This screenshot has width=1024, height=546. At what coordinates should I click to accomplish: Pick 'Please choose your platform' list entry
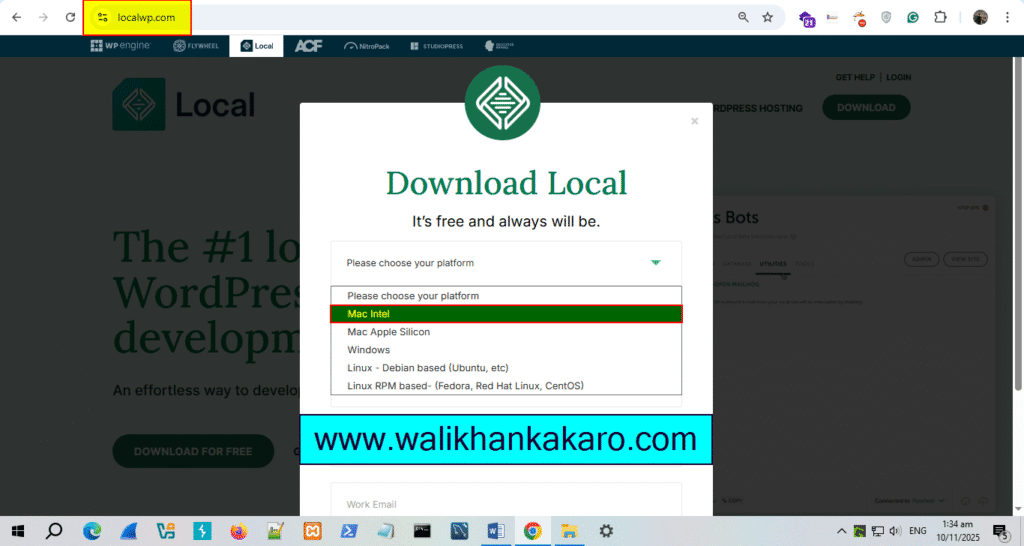[506, 296]
